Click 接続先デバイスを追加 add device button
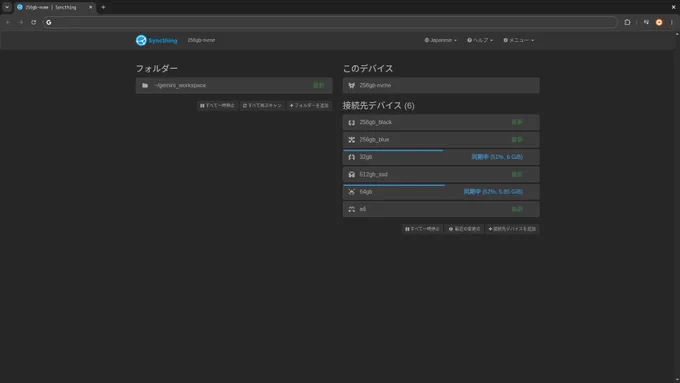Viewport: 680px width, 383px height. pyautogui.click(x=513, y=229)
